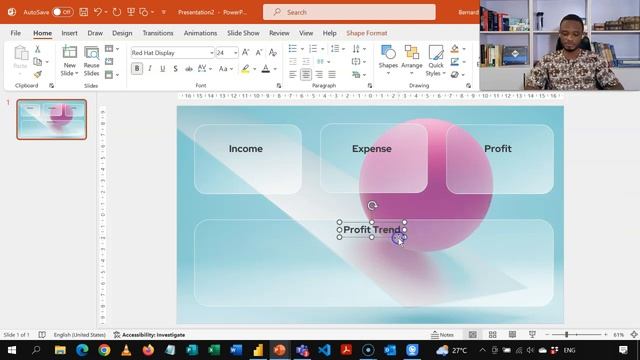Switch to Slide Sorter view icon
The height and width of the screenshot is (360, 640).
pyautogui.click(x=493, y=335)
